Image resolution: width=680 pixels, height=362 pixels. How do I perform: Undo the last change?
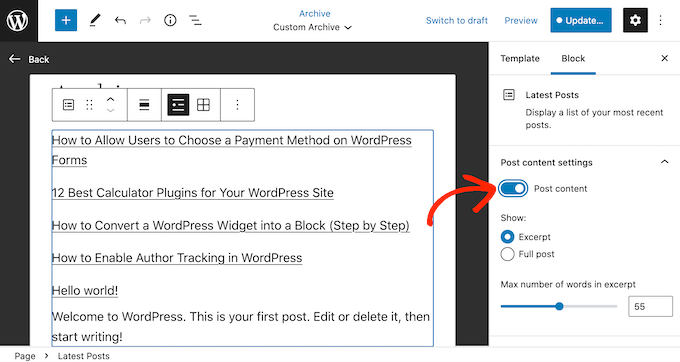pyautogui.click(x=120, y=20)
